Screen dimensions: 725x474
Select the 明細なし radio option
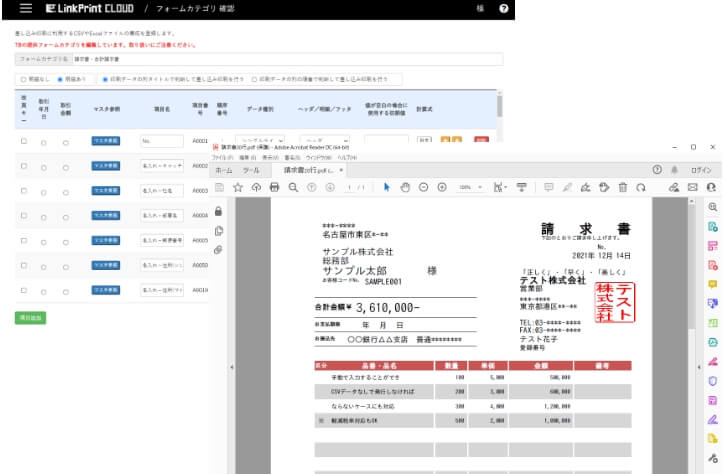[23, 80]
